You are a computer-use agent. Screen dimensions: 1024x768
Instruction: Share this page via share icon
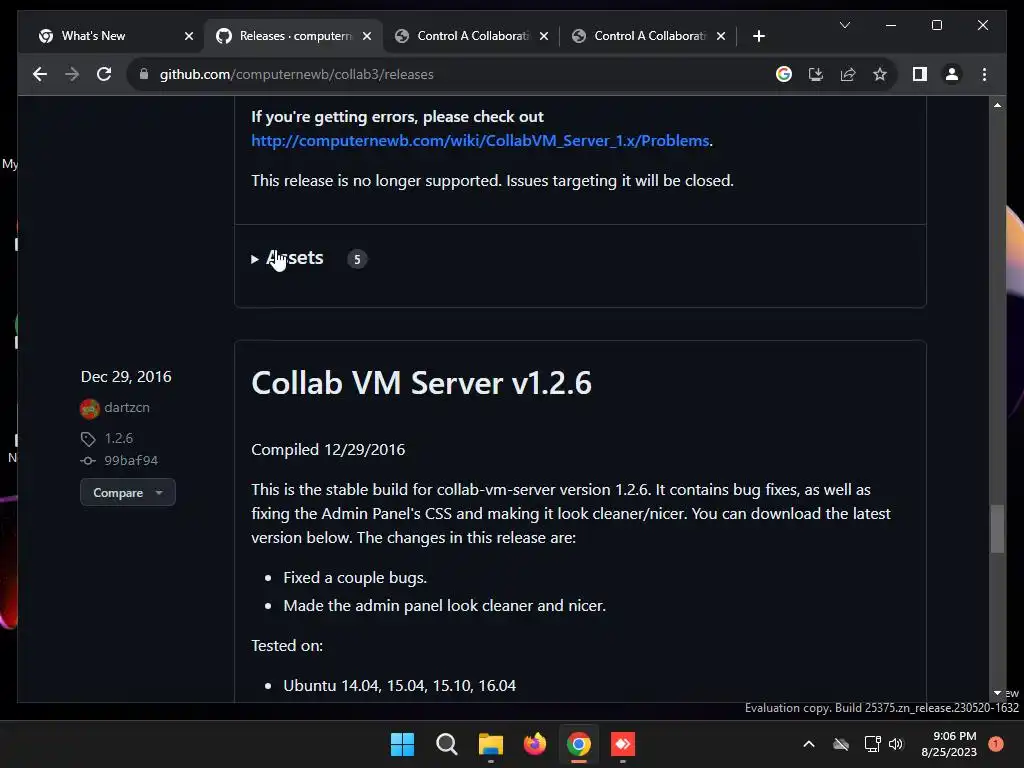tap(848, 74)
